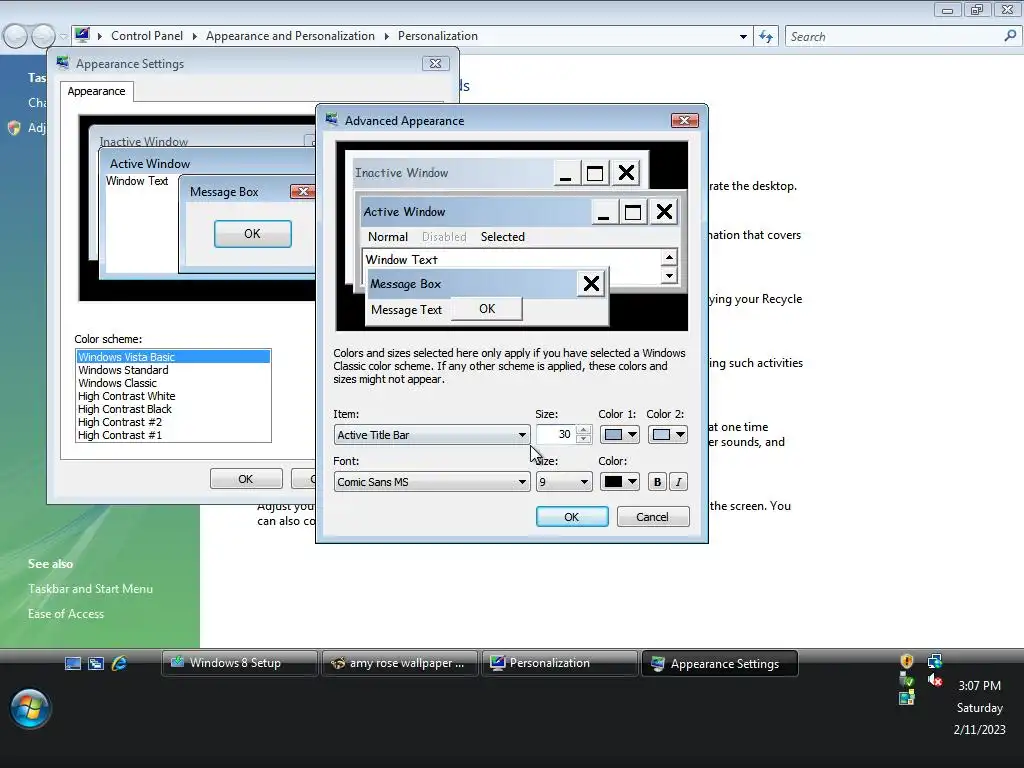The height and width of the screenshot is (768, 1024).
Task: Select High Contrast #1 color scheme
Action: tap(173, 435)
